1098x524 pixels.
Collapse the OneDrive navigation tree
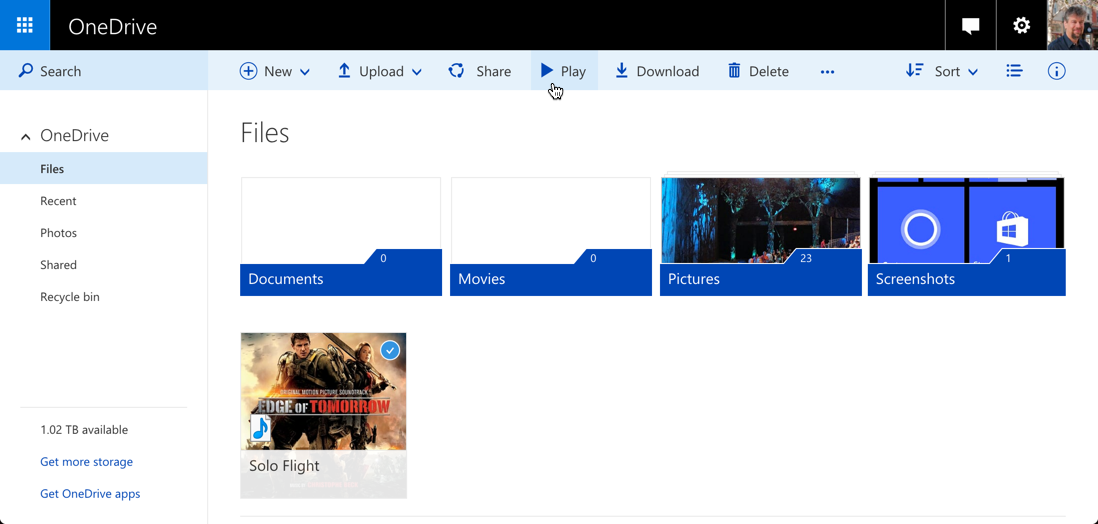26,137
